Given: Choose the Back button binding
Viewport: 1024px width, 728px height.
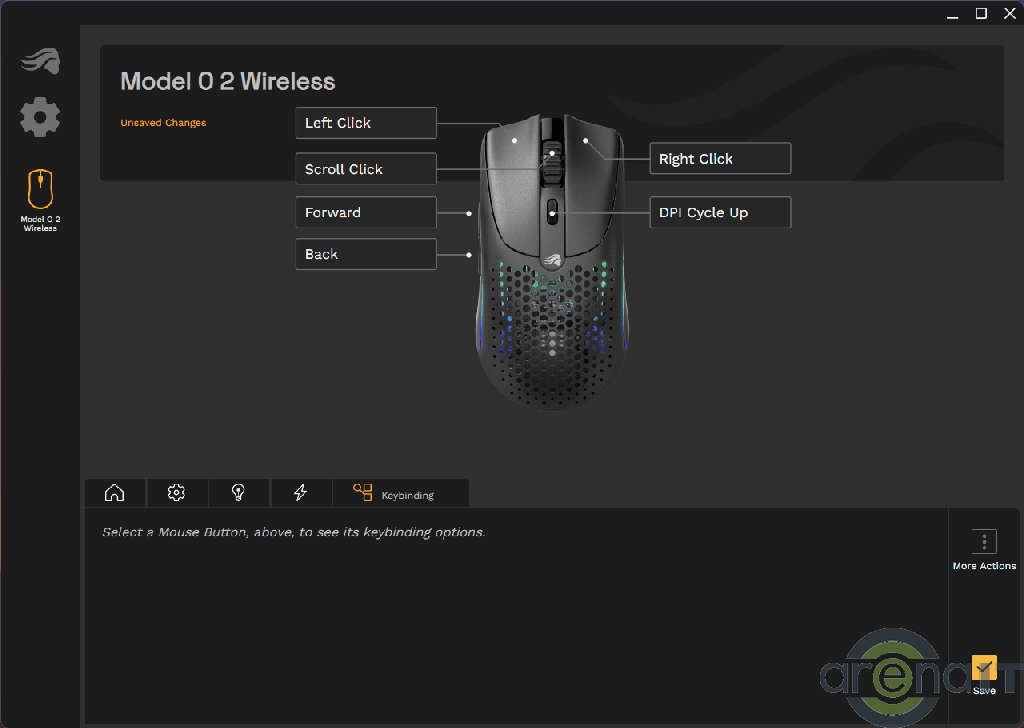Looking at the screenshot, I should point(365,254).
